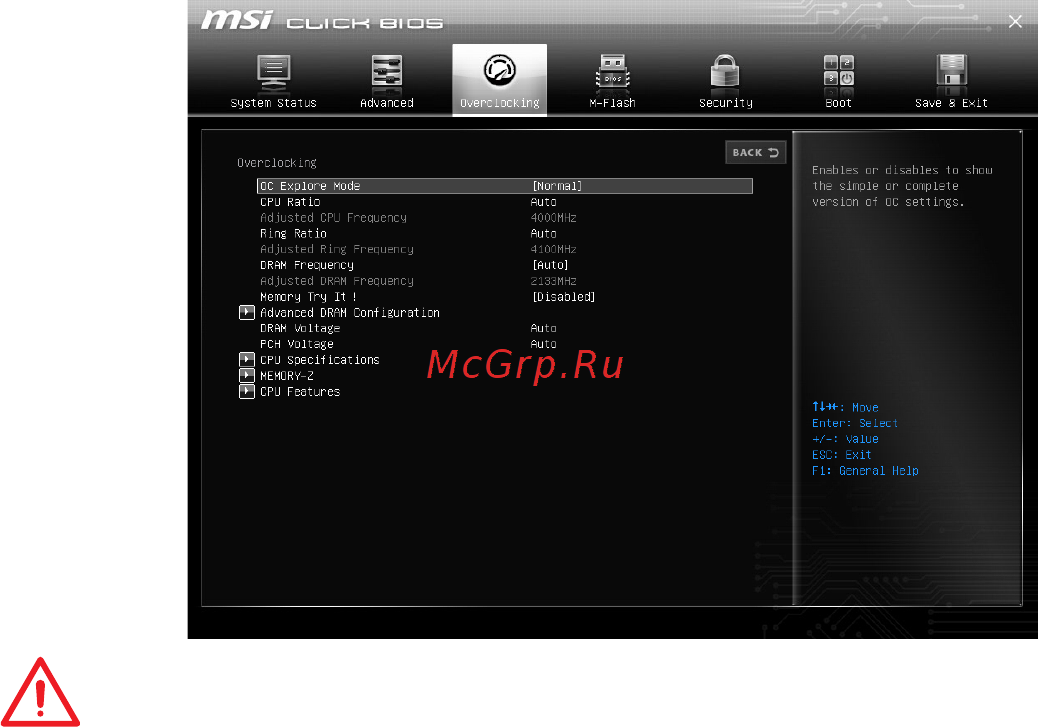
Task: Click the Advanced tab label
Action: click(387, 103)
